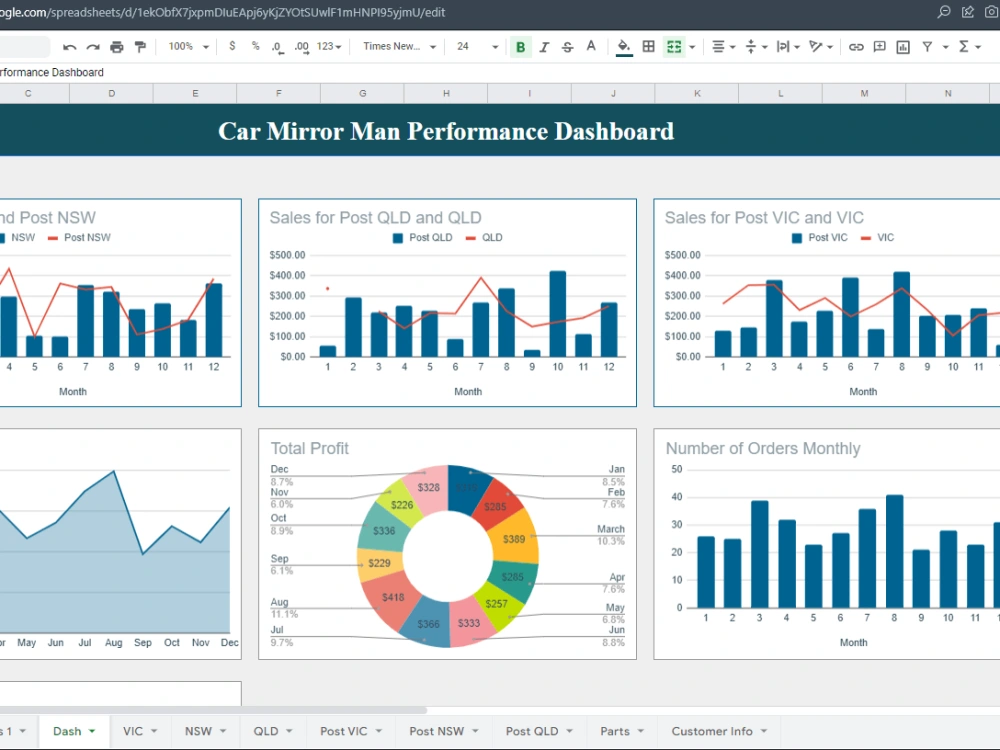
Task: Switch to the Customer Info sheet tab
Action: (711, 731)
